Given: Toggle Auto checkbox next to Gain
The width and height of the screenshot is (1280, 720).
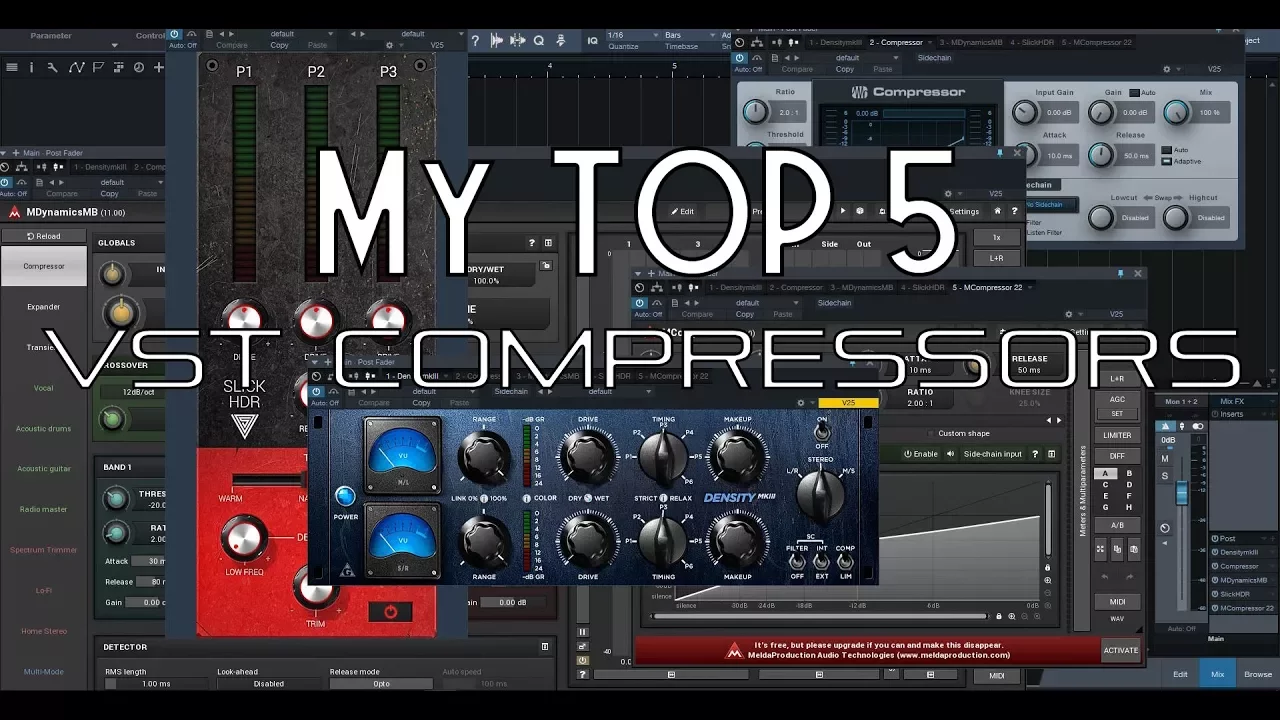Looking at the screenshot, I should pyautogui.click(x=1133, y=92).
